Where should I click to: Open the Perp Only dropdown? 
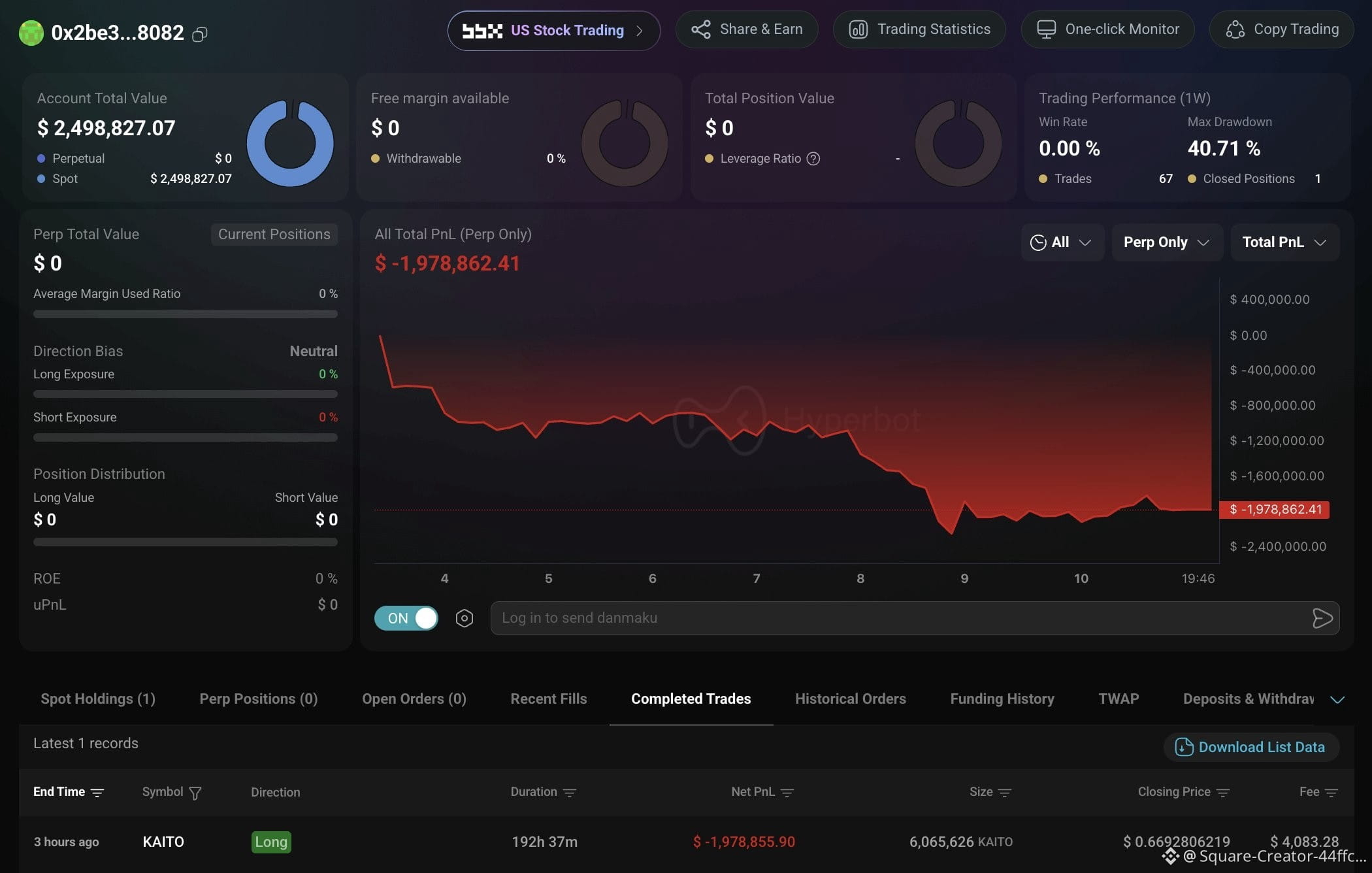(x=1167, y=242)
